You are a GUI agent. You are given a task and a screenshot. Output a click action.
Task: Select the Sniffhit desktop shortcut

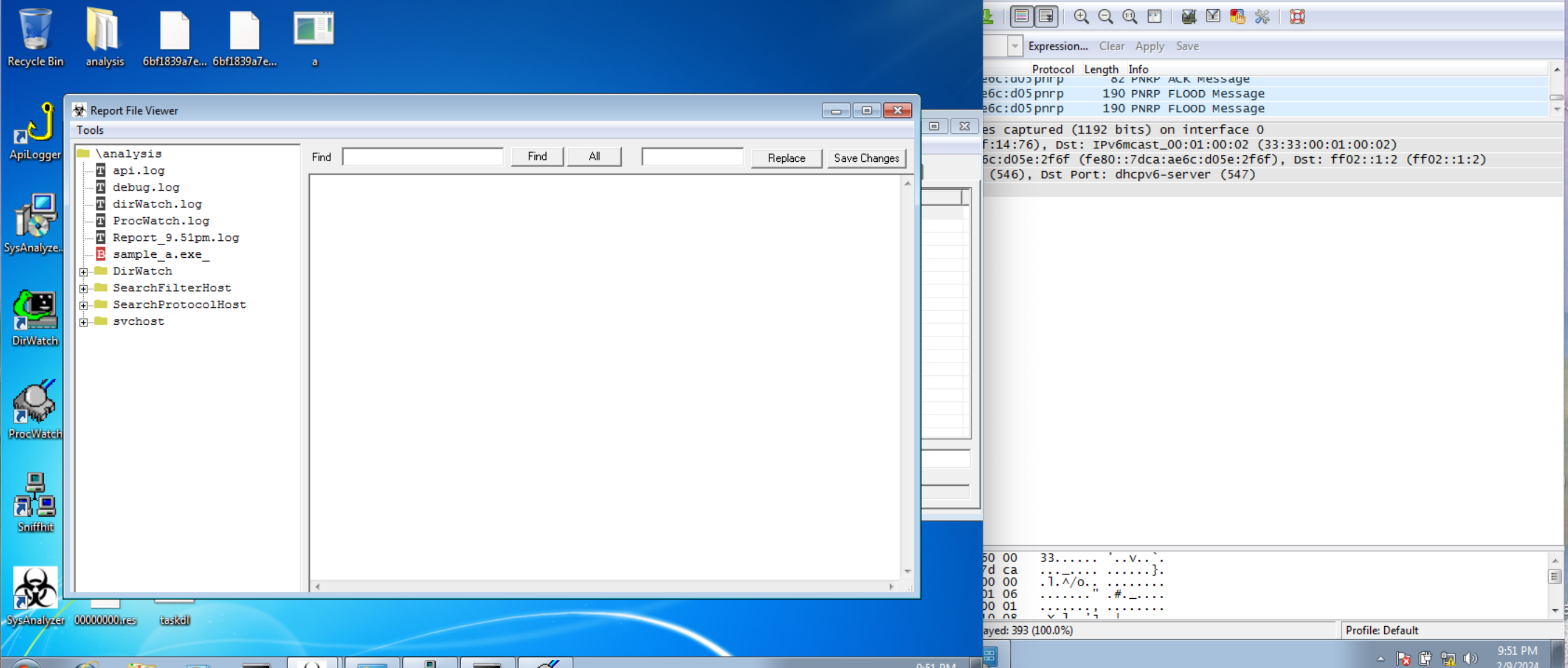pyautogui.click(x=35, y=503)
